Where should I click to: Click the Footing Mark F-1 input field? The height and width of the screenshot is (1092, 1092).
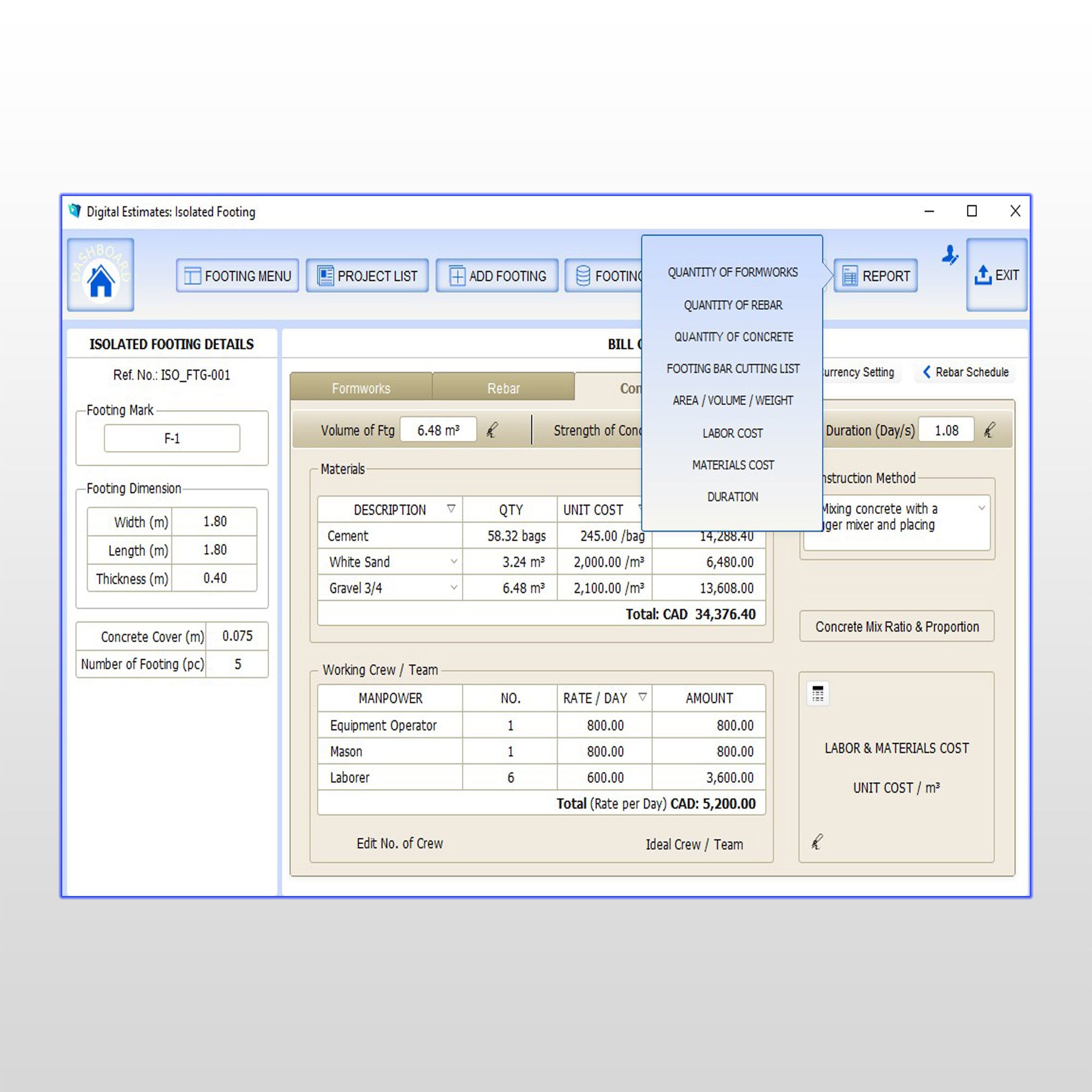[171, 438]
